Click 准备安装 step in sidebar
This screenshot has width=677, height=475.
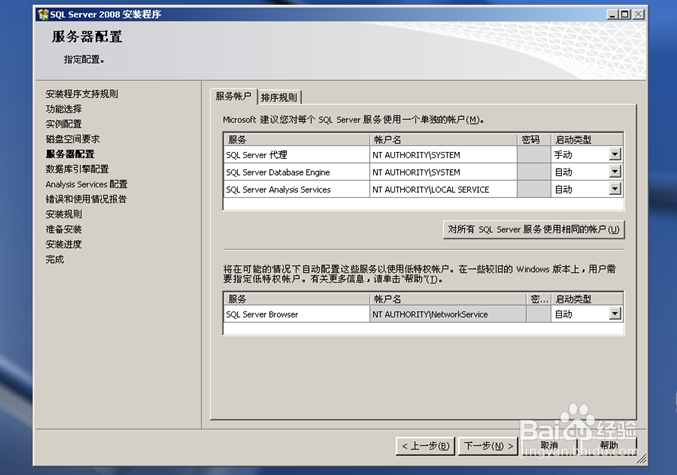tap(63, 229)
